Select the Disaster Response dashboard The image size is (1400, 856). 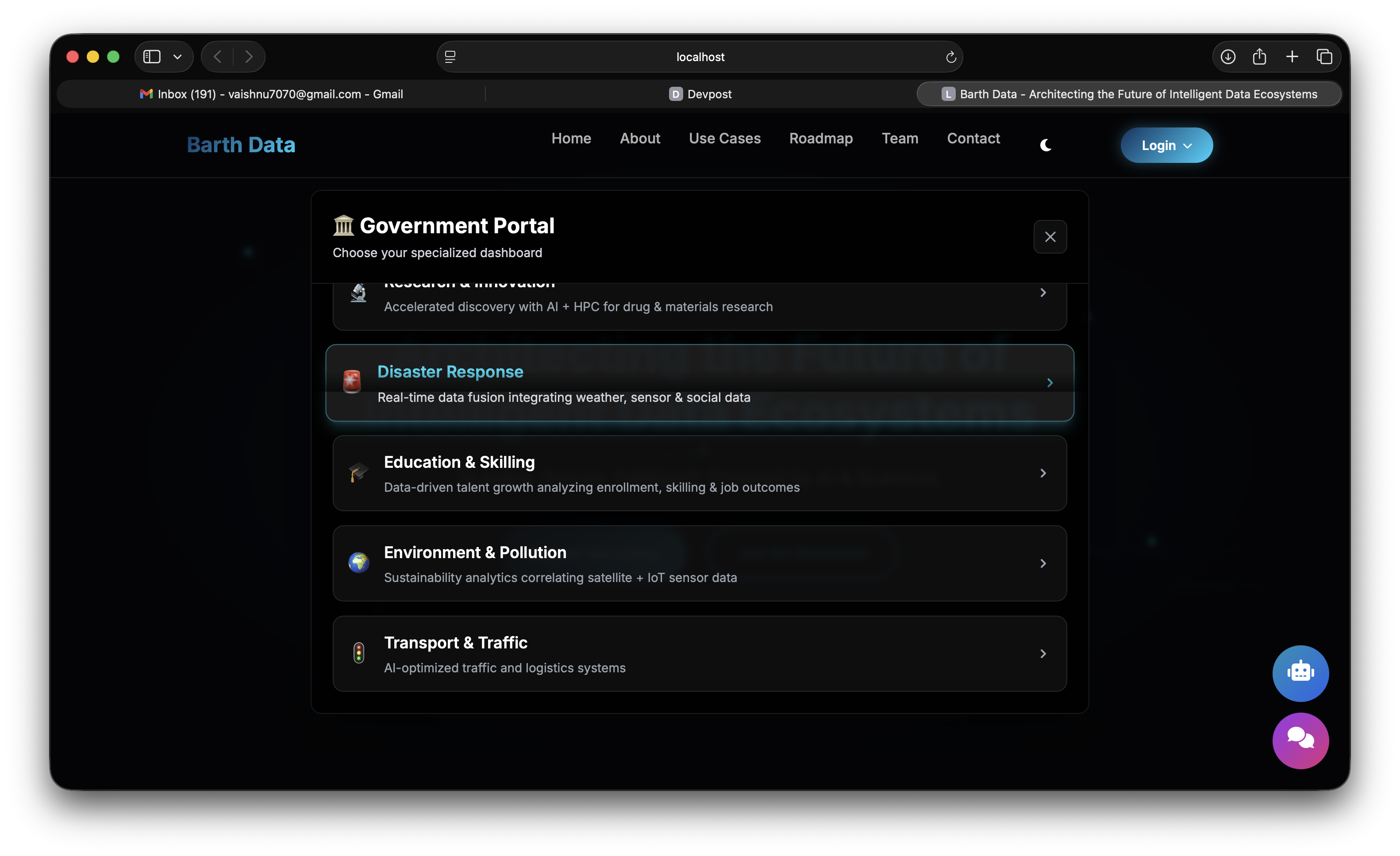click(x=699, y=383)
